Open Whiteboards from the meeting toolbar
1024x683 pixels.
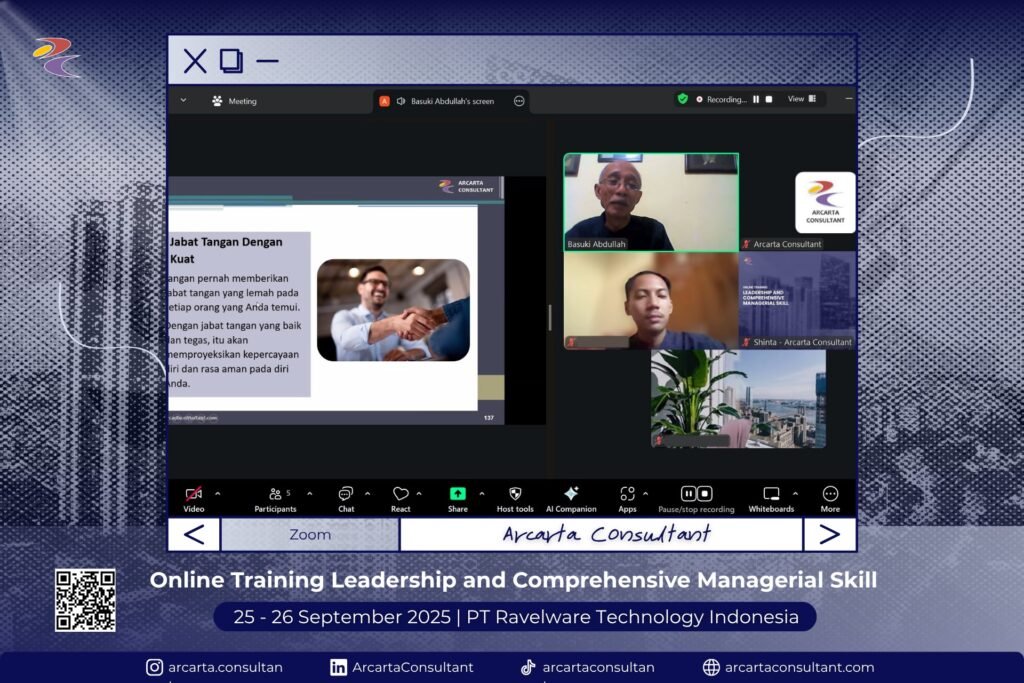click(x=771, y=494)
